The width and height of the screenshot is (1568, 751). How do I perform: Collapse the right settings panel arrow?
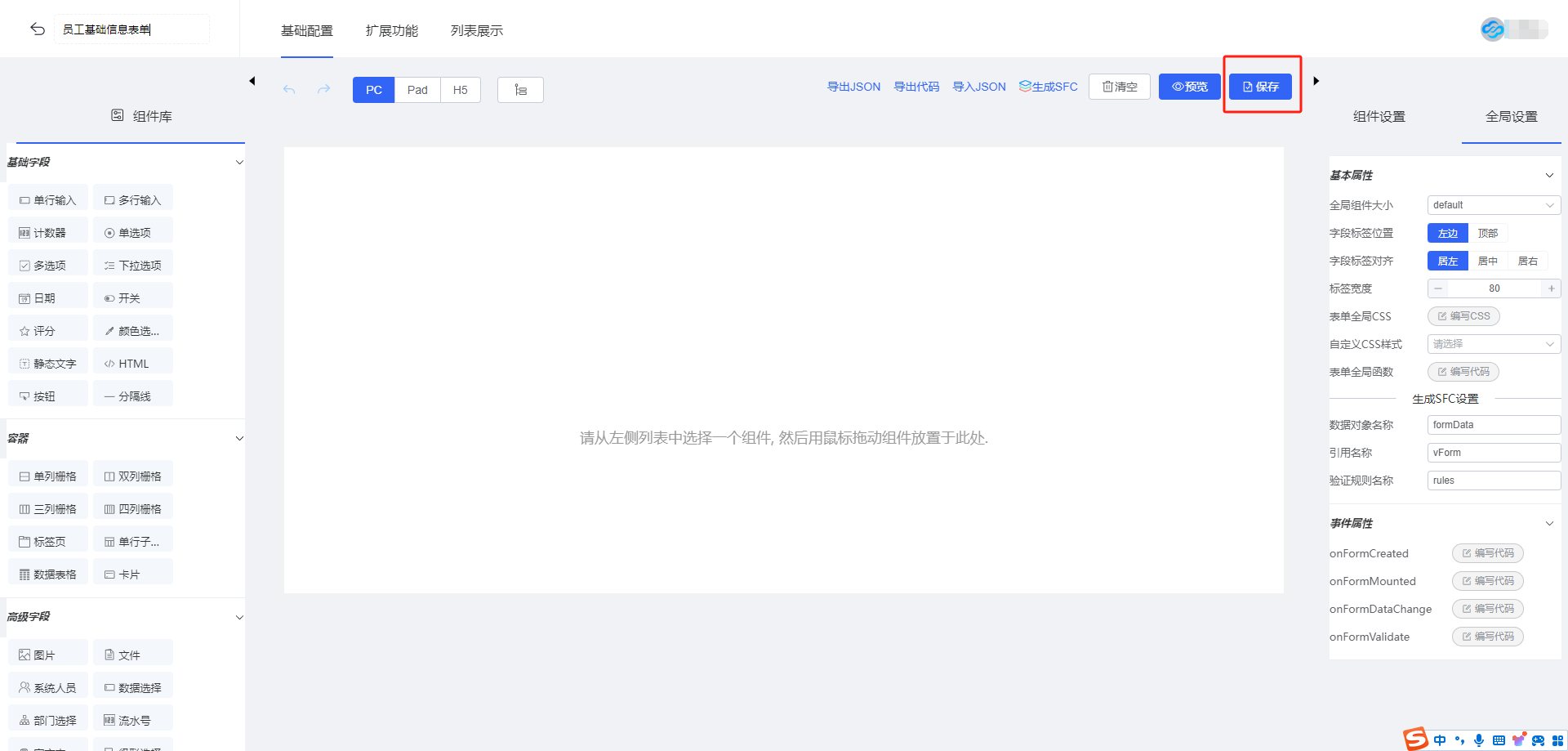(1316, 81)
